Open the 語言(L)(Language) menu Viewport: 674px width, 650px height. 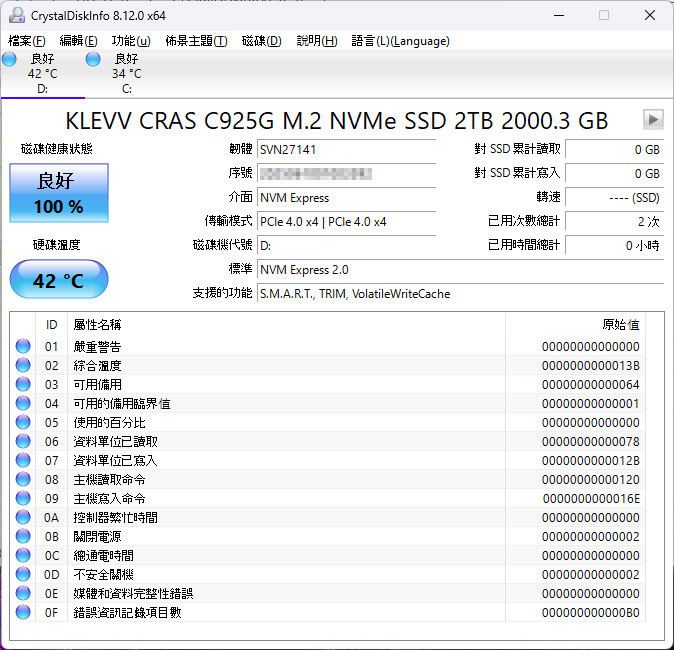point(400,41)
